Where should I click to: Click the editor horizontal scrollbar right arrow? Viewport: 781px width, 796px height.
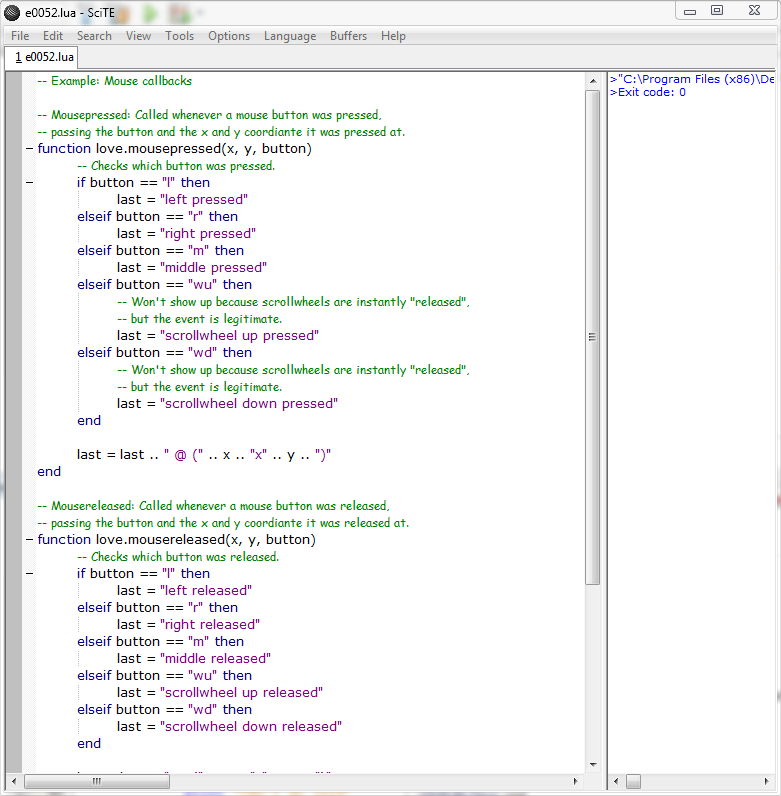[575, 780]
